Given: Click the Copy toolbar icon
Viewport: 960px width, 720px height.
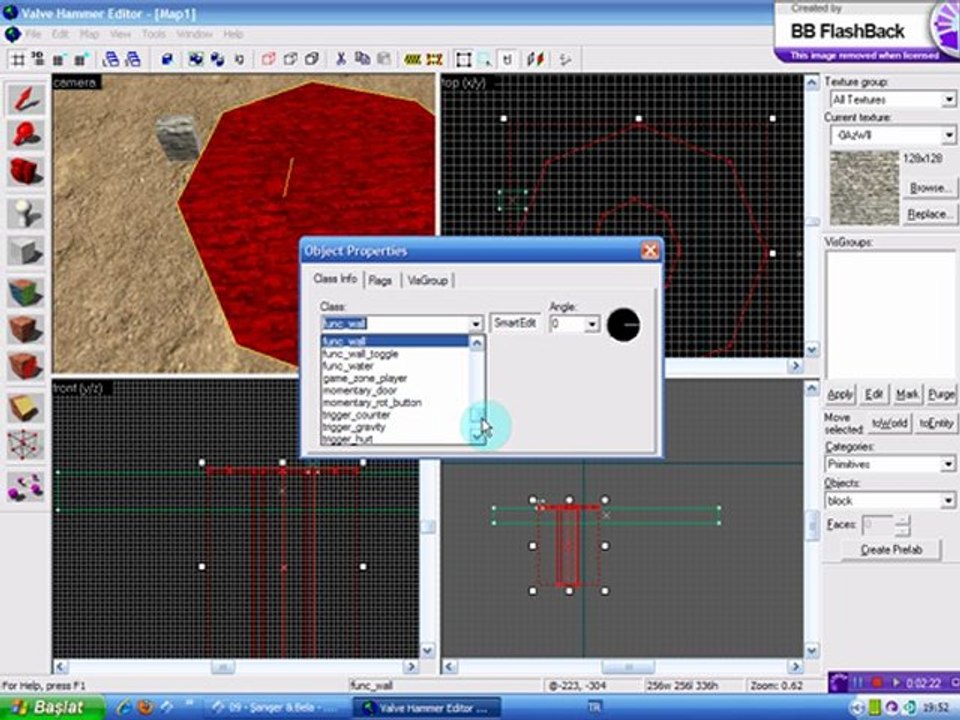Looking at the screenshot, I should pos(362,59).
